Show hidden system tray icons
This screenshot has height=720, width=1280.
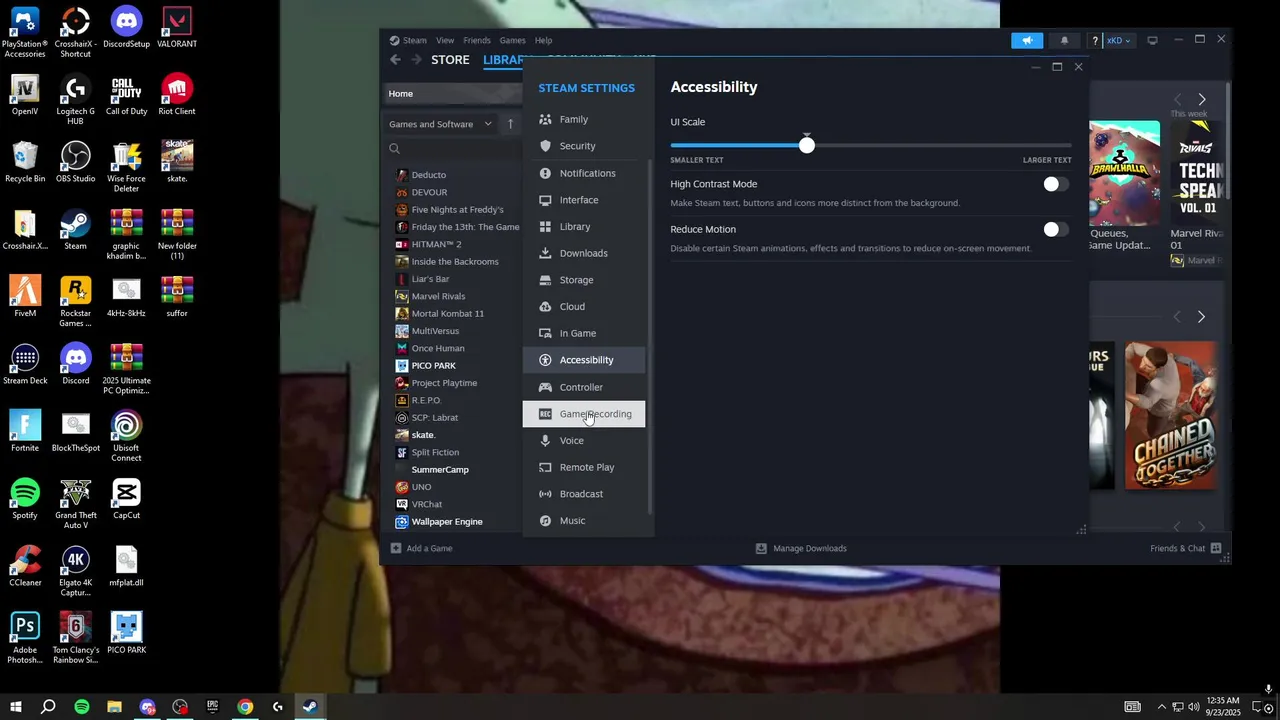click(x=1161, y=707)
